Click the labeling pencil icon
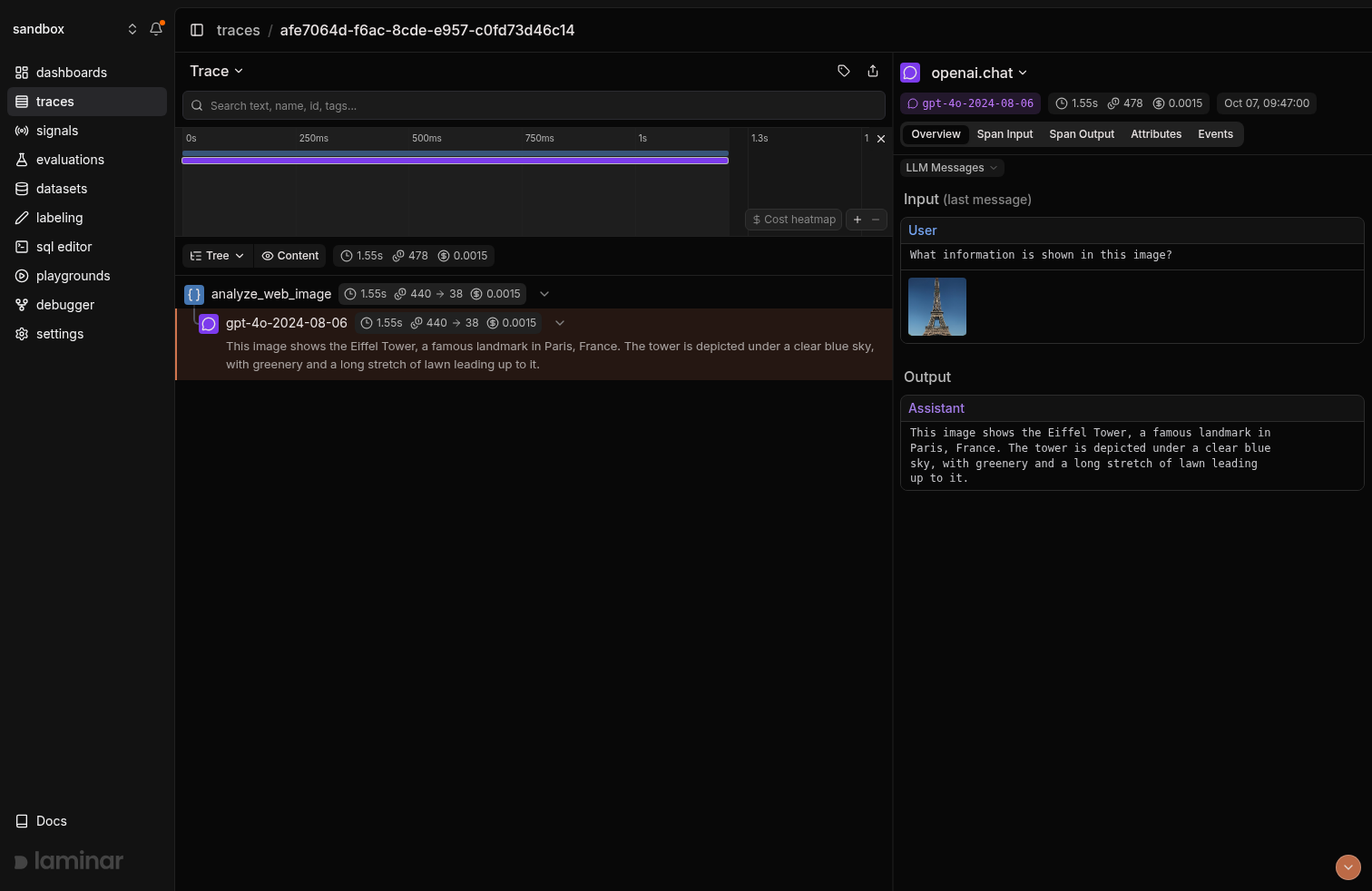The height and width of the screenshot is (891, 1372). pos(22,218)
